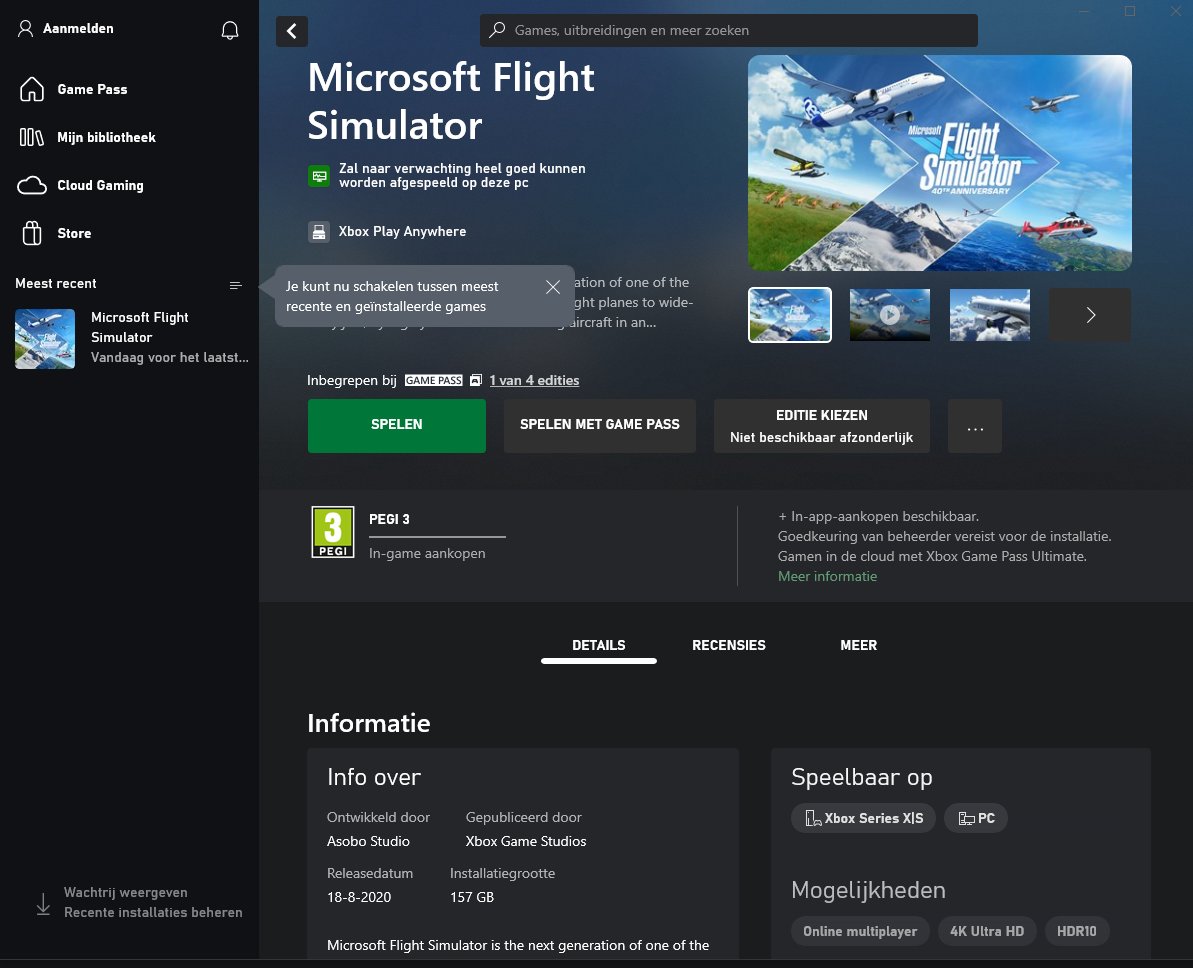The image size is (1193, 968).
Task: Open Cloud Gaming in the sidebar
Action: (100, 185)
